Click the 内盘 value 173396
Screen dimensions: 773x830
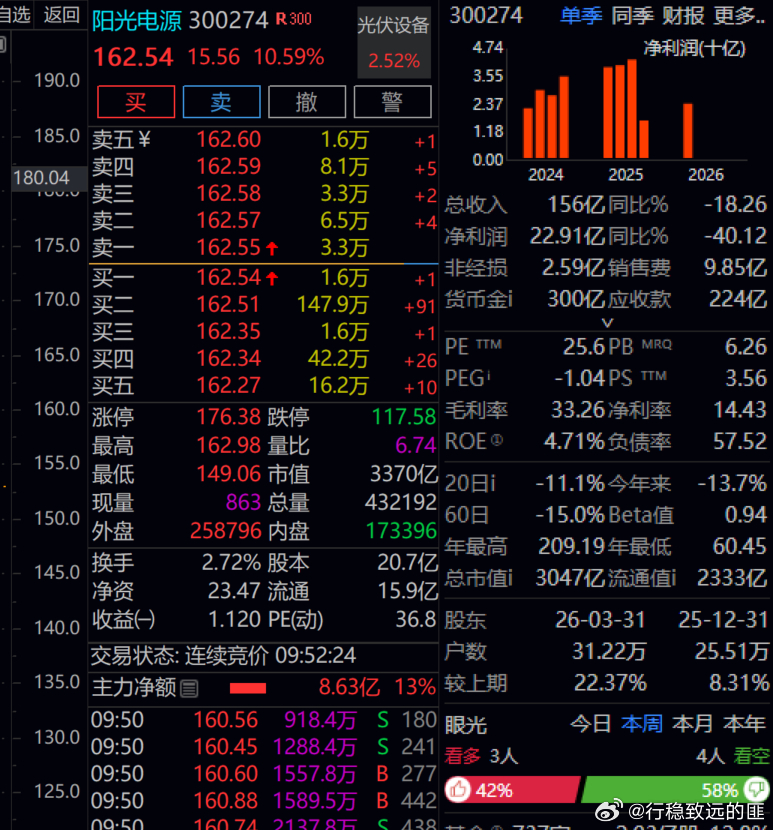[x=401, y=531]
